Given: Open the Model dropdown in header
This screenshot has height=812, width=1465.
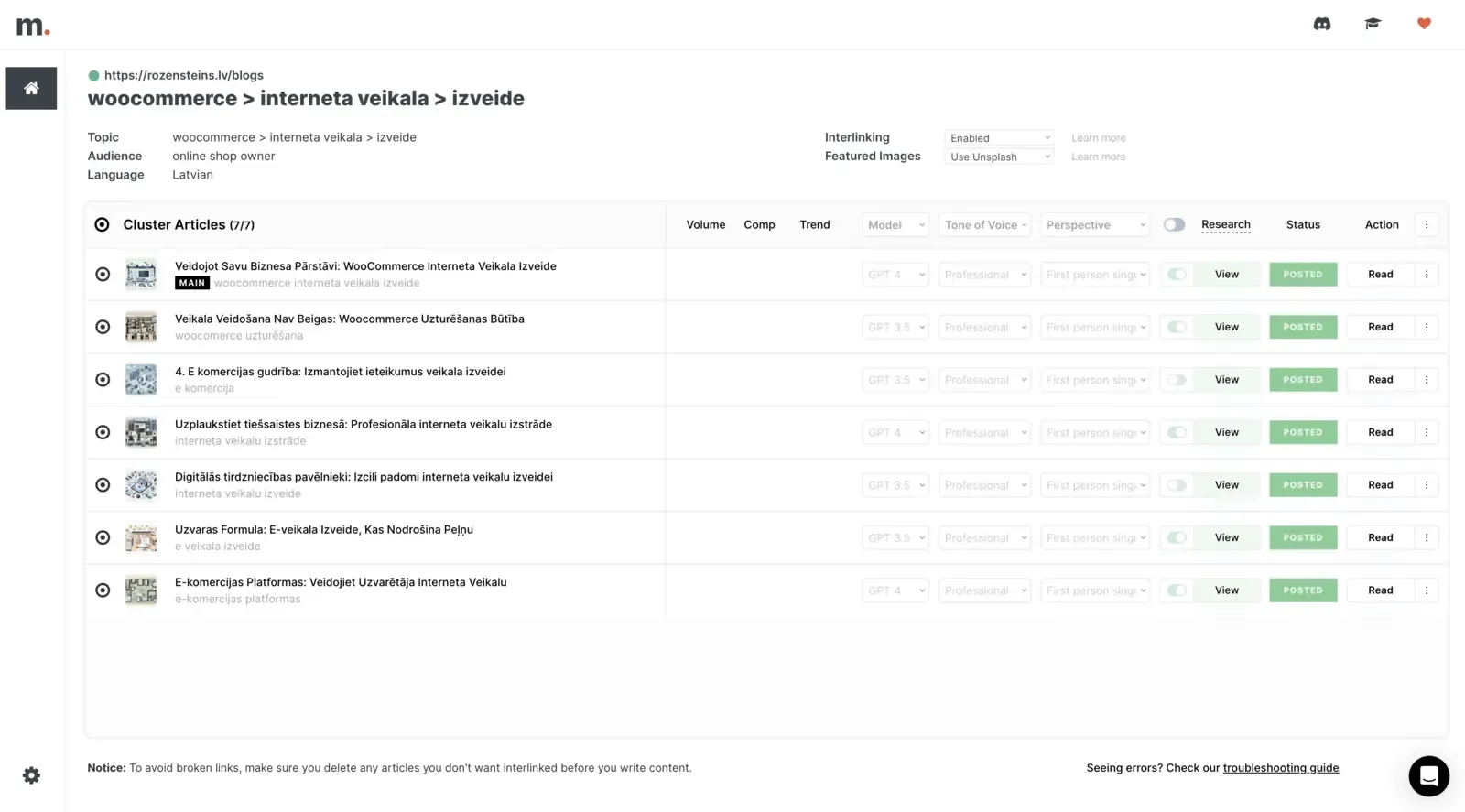Looking at the screenshot, I should click(895, 224).
